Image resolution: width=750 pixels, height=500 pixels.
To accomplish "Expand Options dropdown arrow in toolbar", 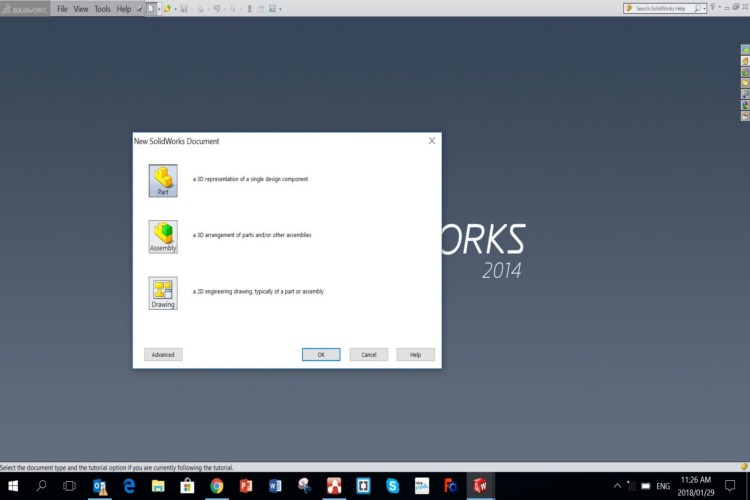I will coord(280,9).
